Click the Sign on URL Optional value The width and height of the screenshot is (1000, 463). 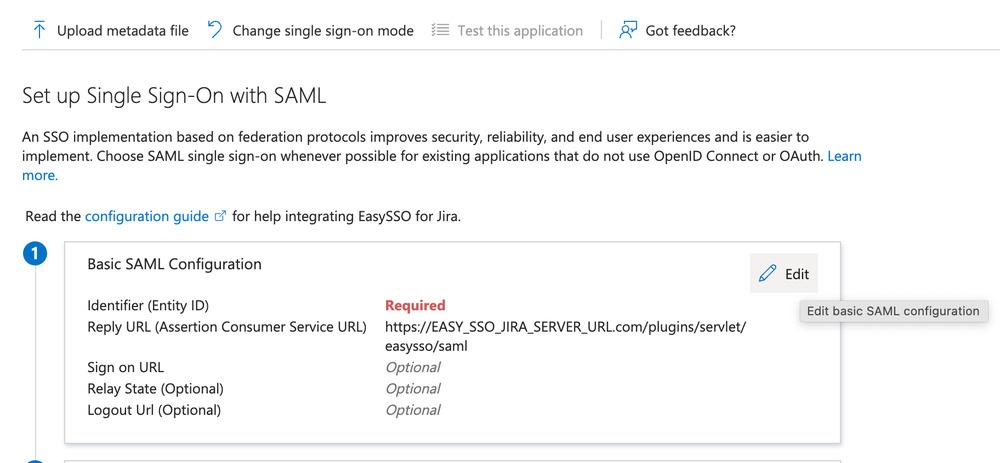[413, 367]
